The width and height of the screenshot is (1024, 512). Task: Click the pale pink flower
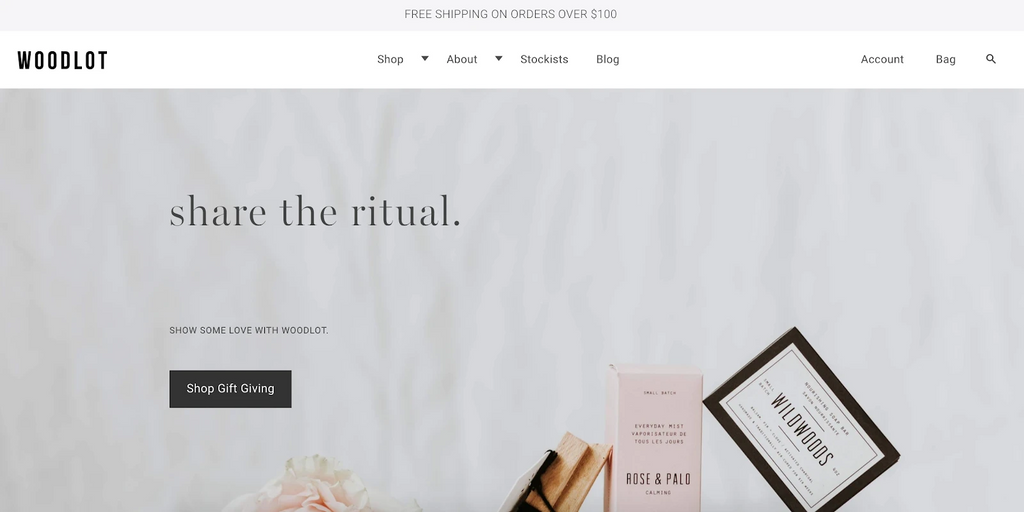[312, 487]
